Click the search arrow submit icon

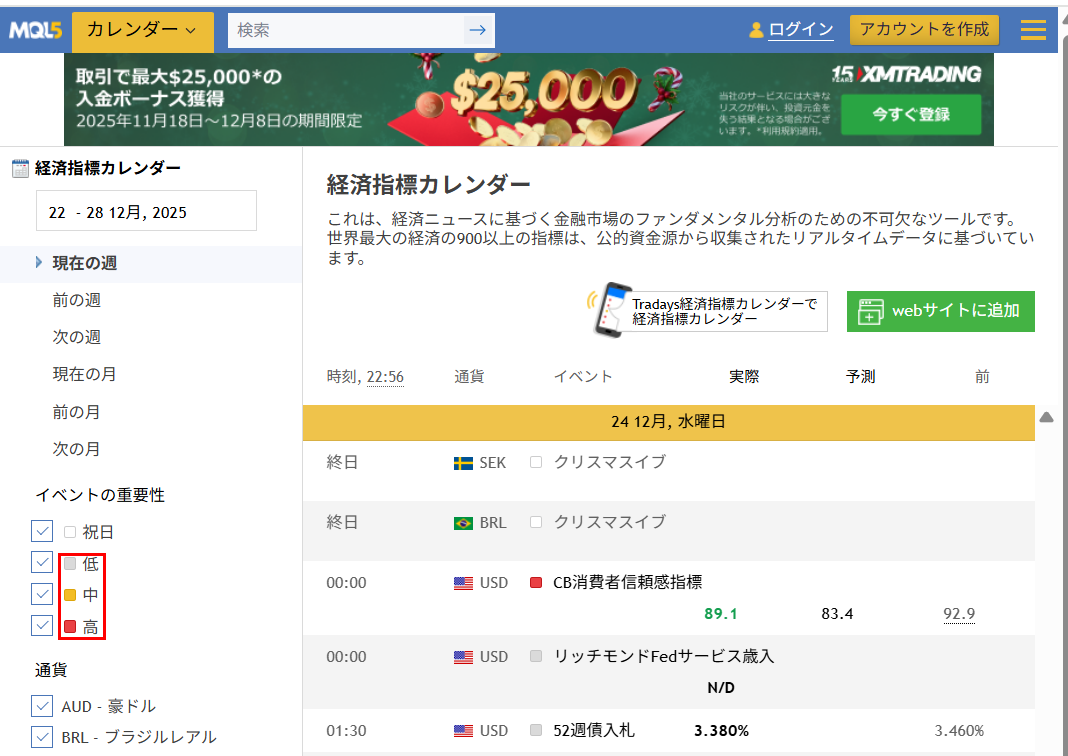click(478, 30)
